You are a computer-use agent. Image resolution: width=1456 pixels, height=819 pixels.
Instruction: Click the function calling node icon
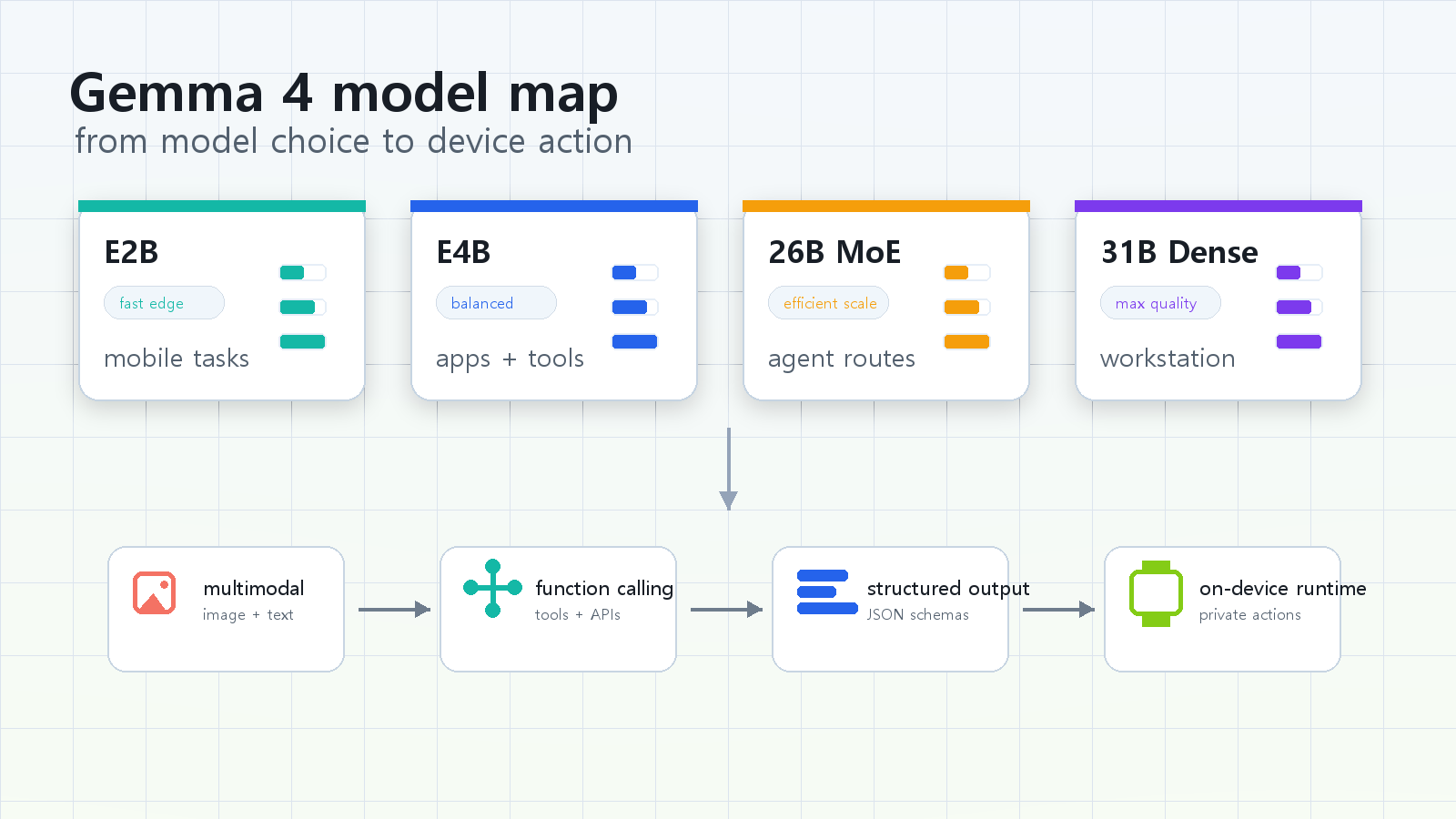click(x=492, y=588)
